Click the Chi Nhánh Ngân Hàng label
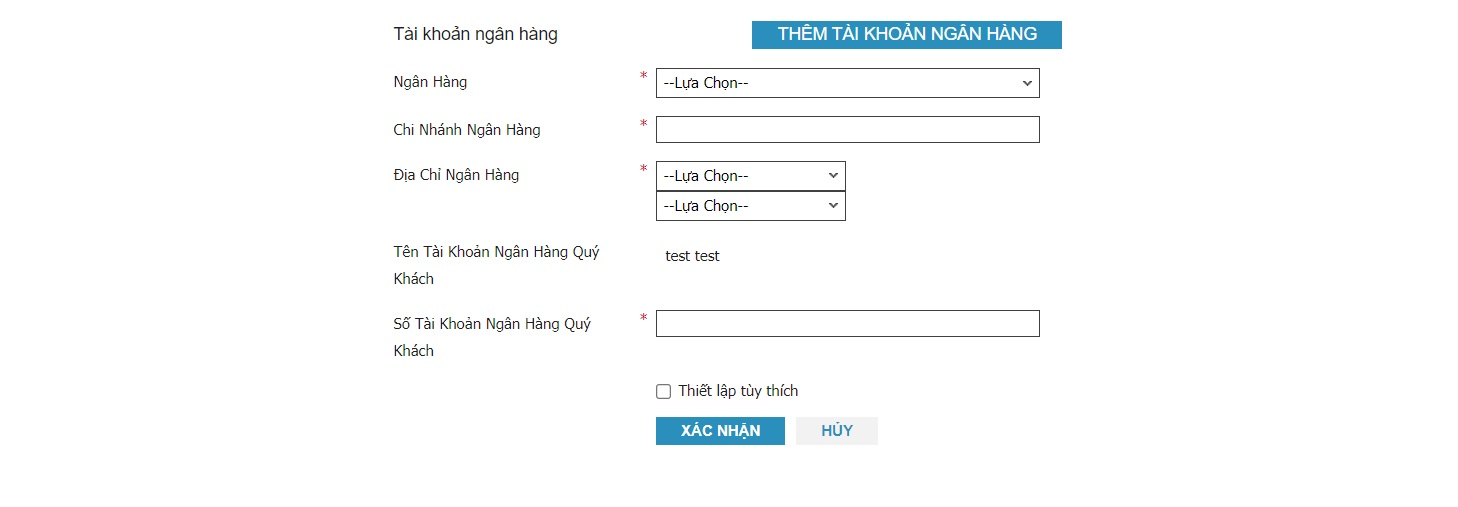 pyautogui.click(x=467, y=130)
